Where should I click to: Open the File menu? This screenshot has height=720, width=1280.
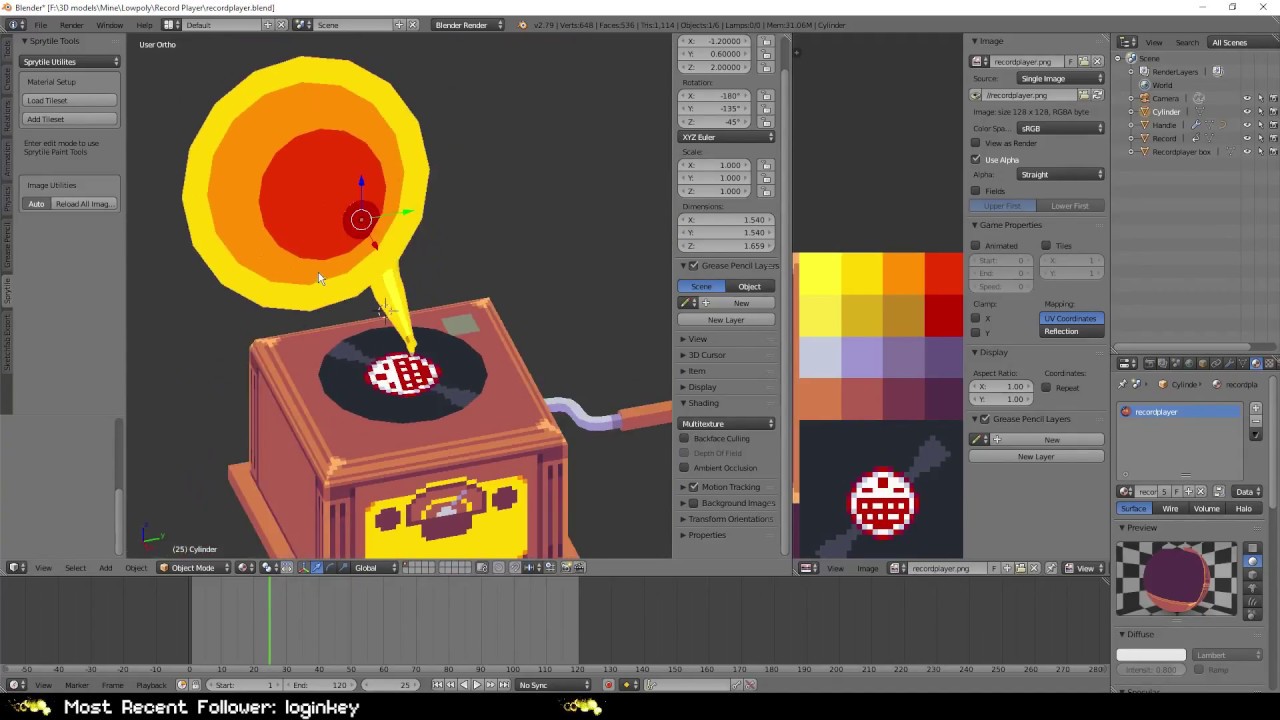point(40,24)
